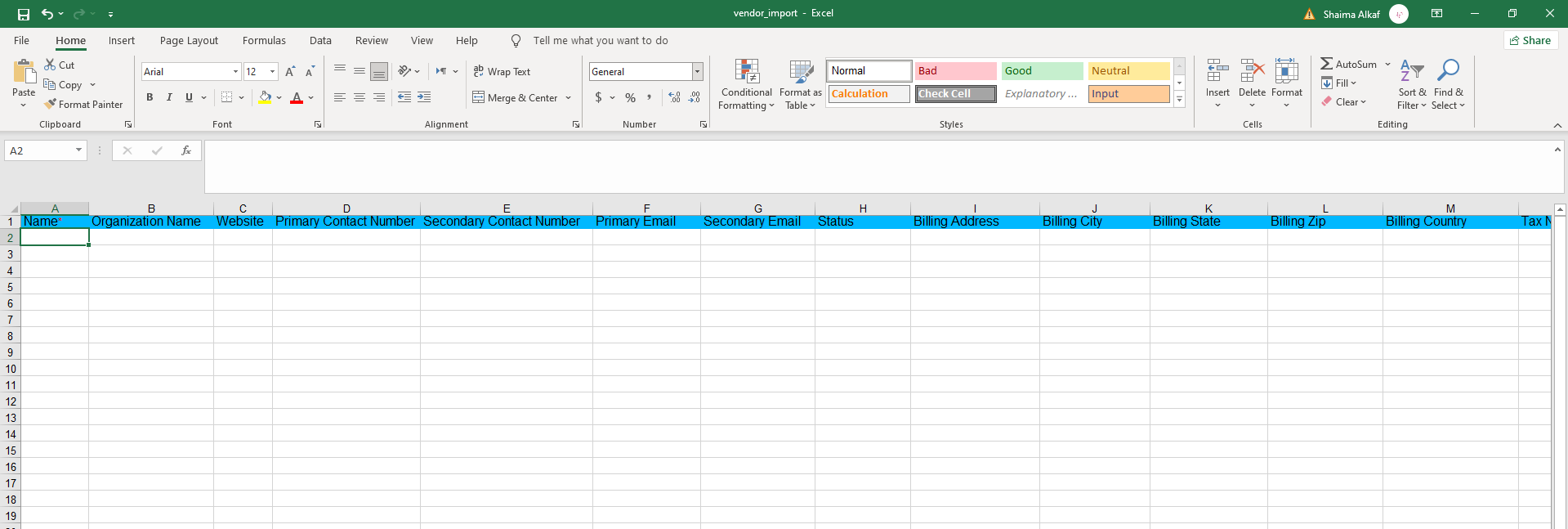Open the Name Box dropdown arrow
Viewport: 1568px width, 529px height.
78,150
